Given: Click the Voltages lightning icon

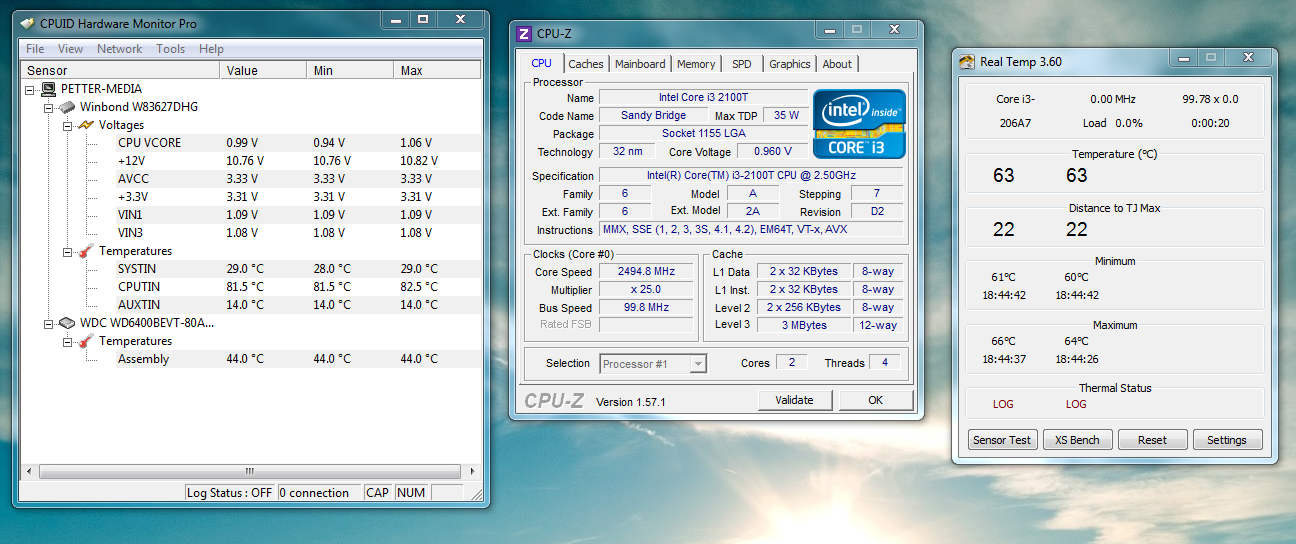Looking at the screenshot, I should coord(86,125).
